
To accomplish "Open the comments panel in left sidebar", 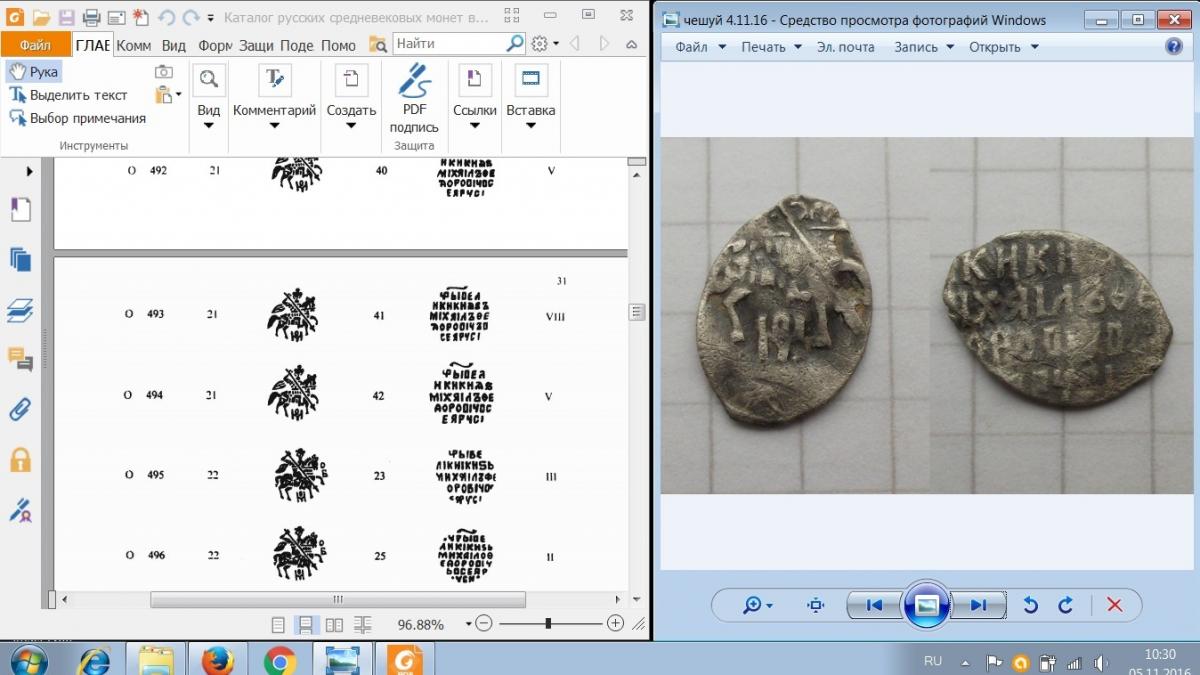I will point(20,359).
